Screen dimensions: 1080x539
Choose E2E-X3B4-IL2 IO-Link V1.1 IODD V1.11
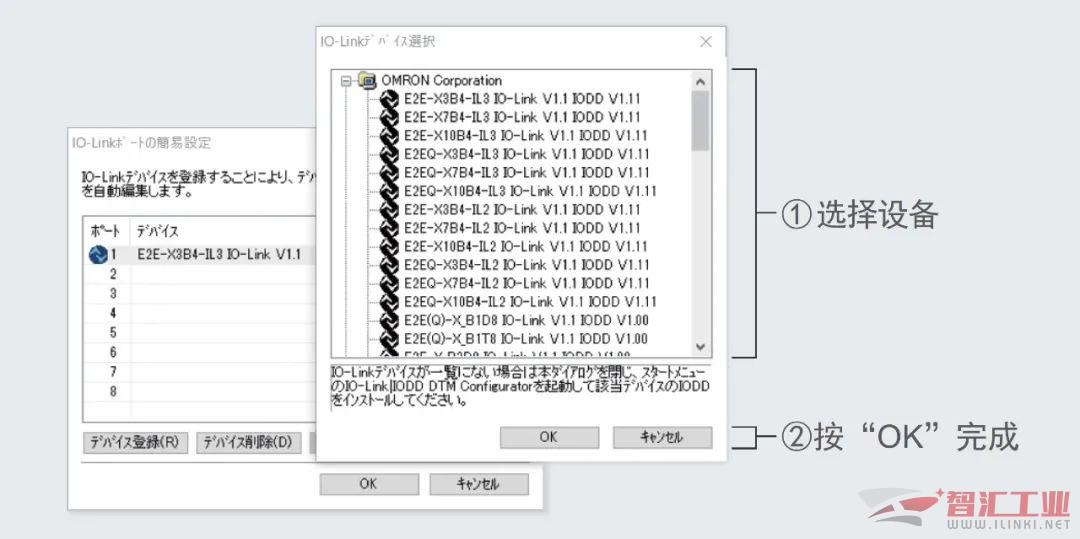522,210
